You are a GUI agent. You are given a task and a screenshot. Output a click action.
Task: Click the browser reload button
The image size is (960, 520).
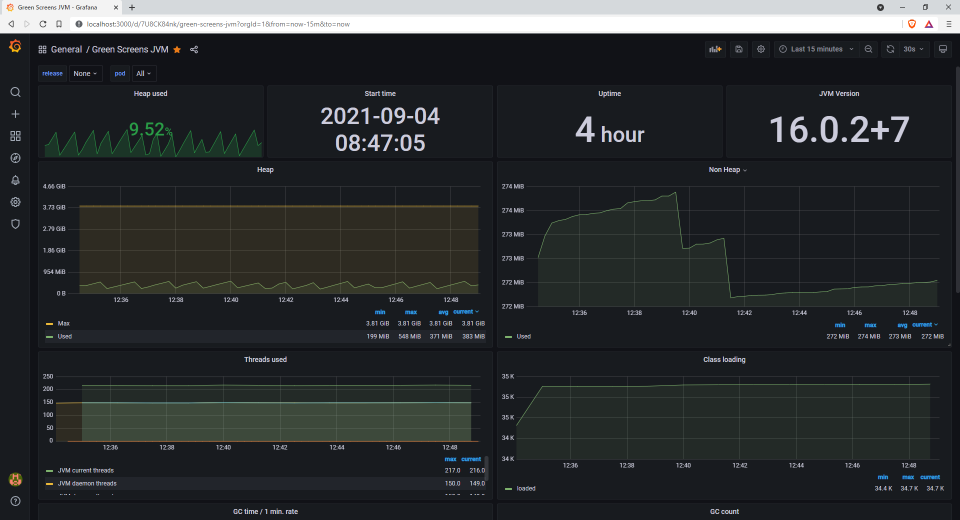tap(43, 24)
